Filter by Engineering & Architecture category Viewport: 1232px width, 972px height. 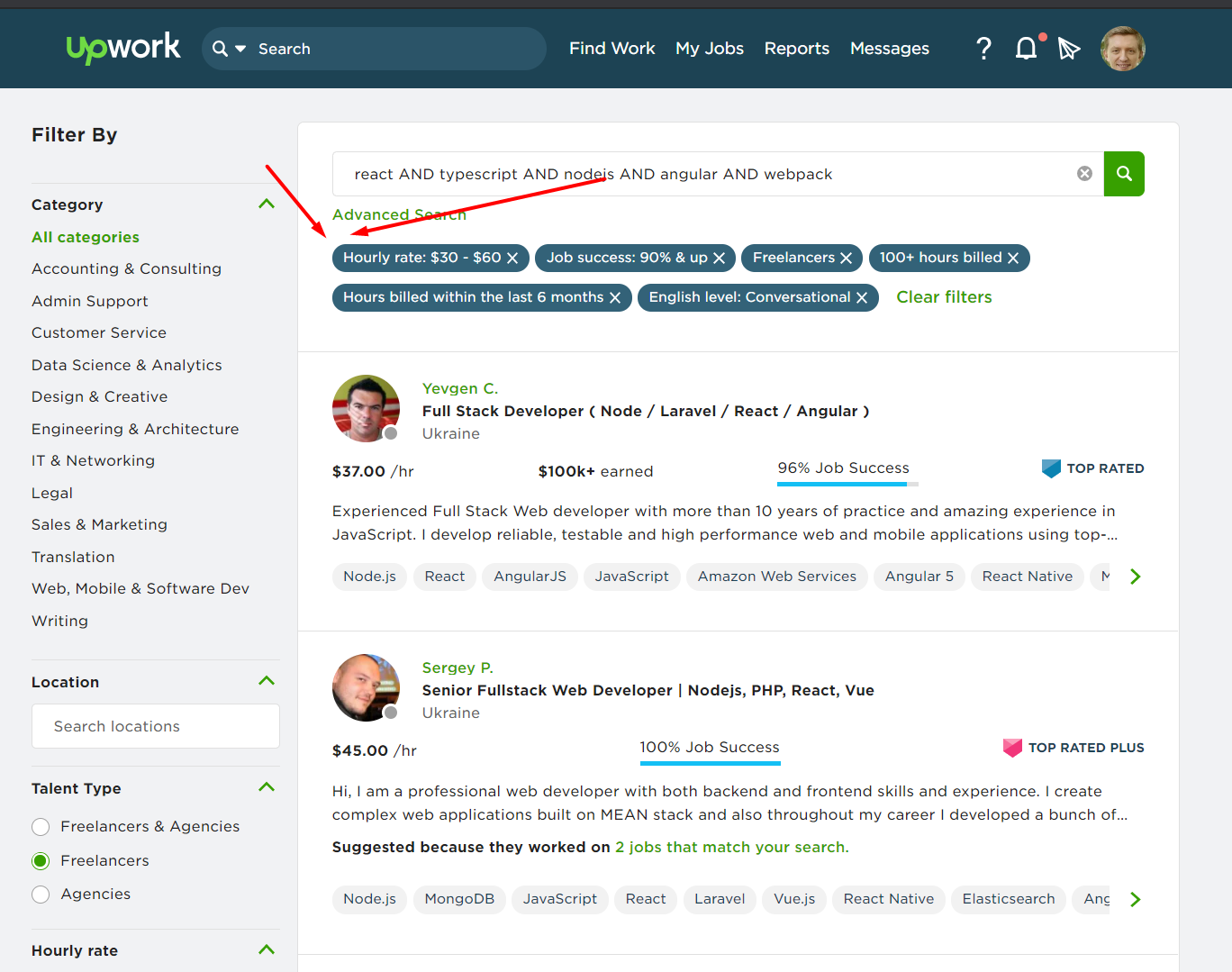[135, 429]
